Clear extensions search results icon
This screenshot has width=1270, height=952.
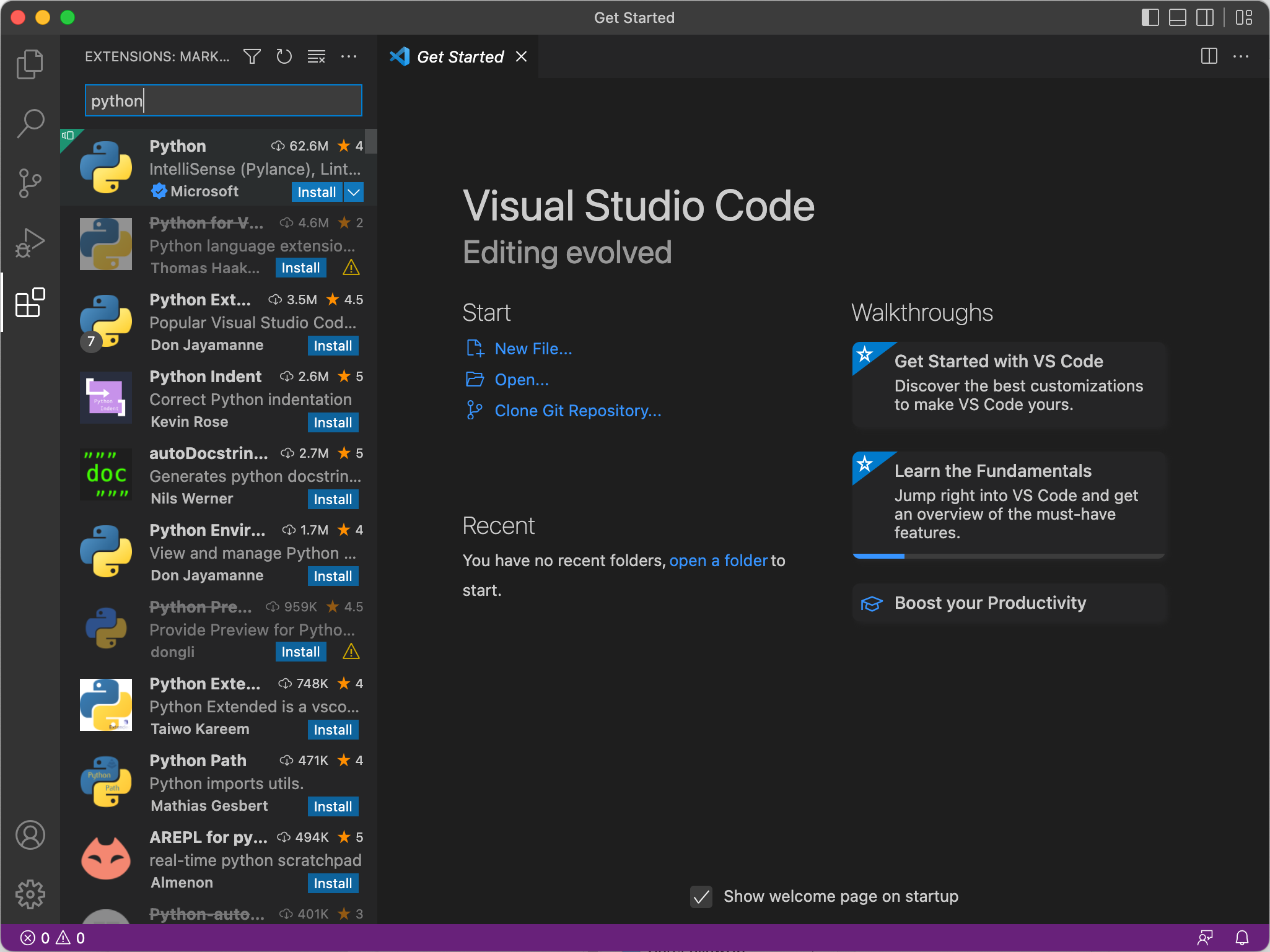point(317,57)
